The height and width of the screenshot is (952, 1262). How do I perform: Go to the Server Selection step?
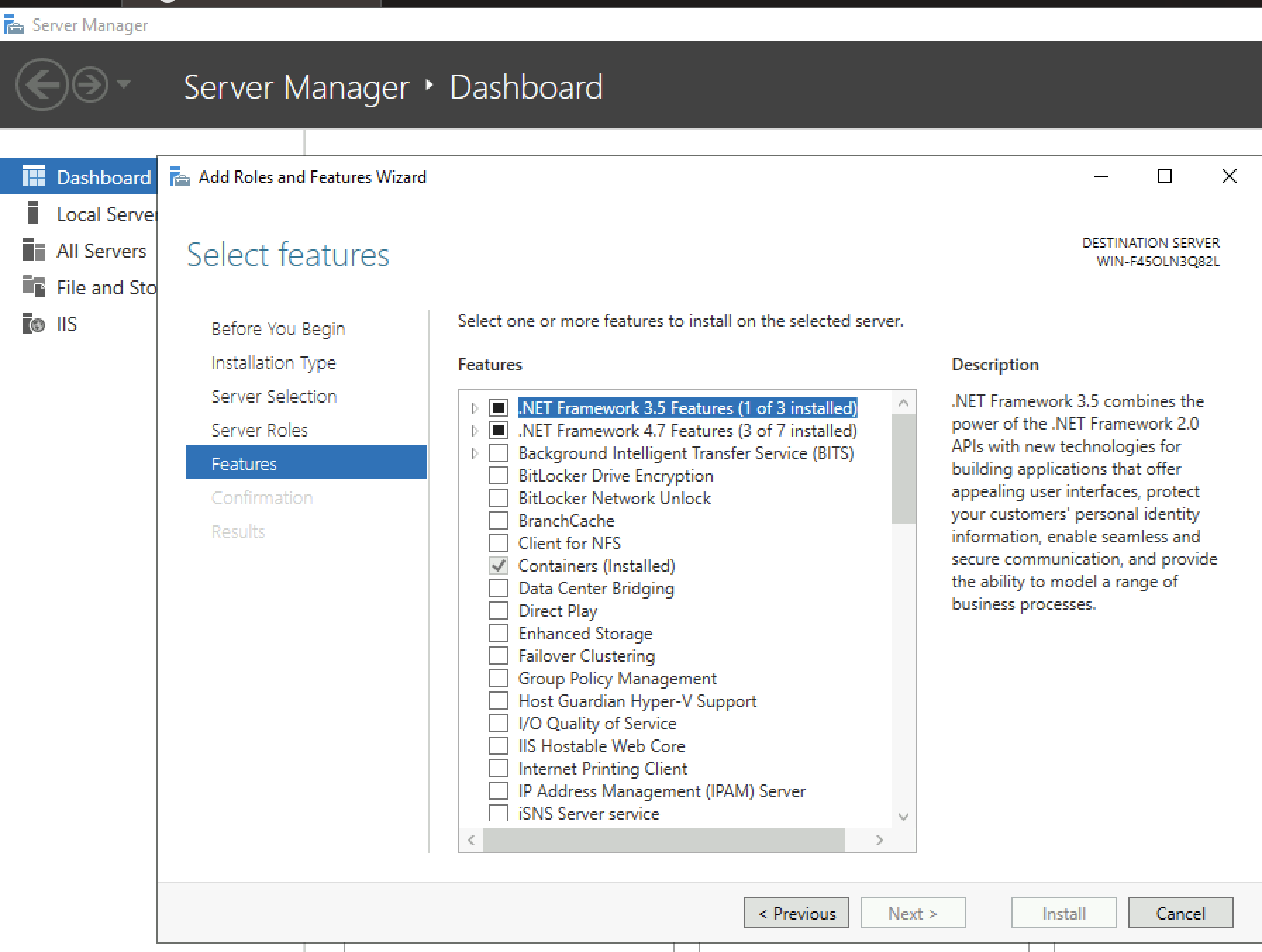(x=274, y=396)
